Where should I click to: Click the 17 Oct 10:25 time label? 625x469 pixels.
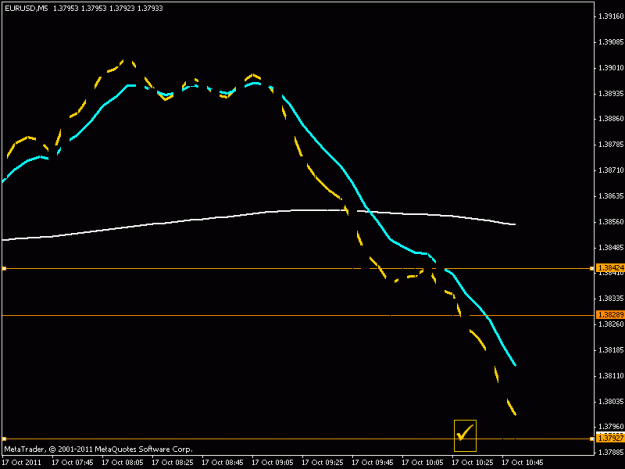pos(472,463)
